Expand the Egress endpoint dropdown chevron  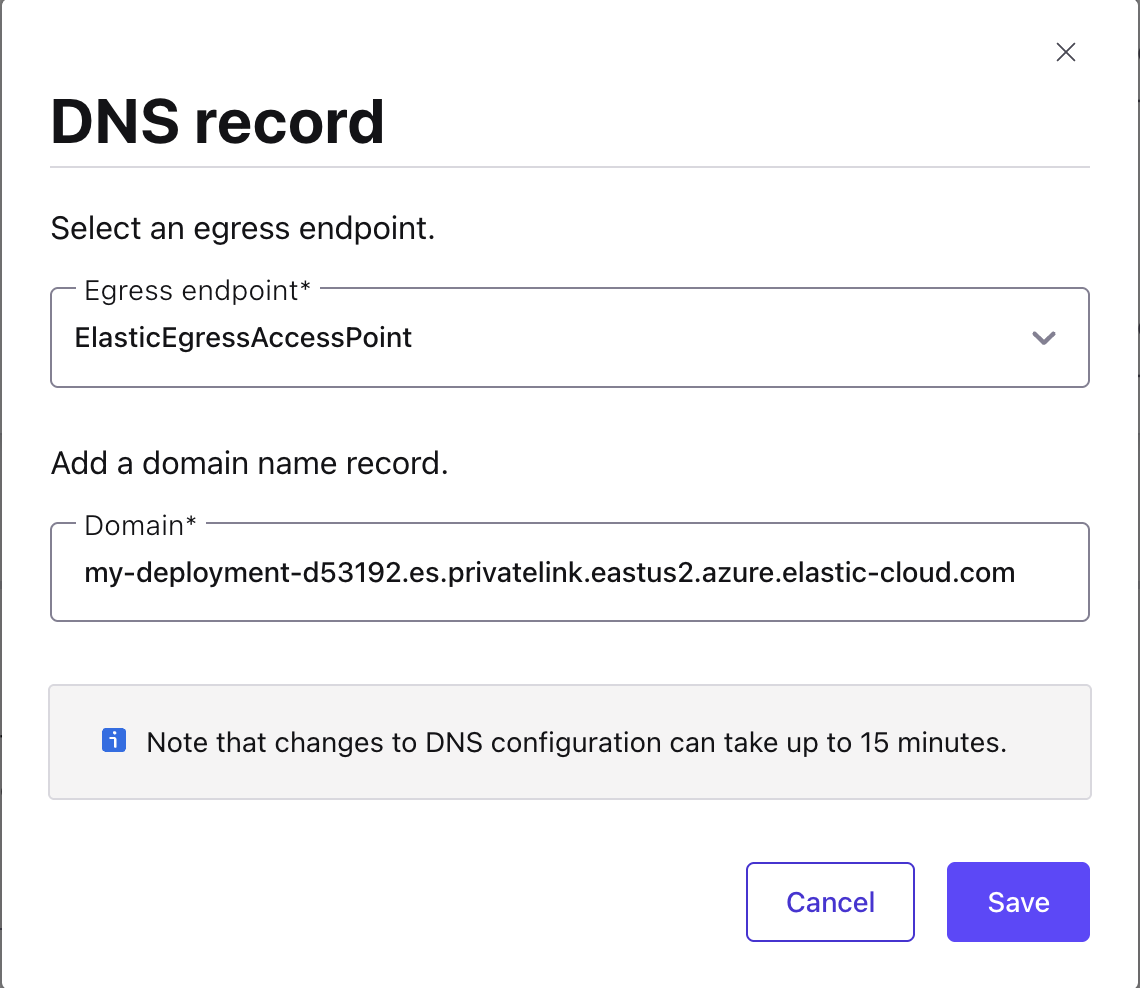click(x=1044, y=338)
